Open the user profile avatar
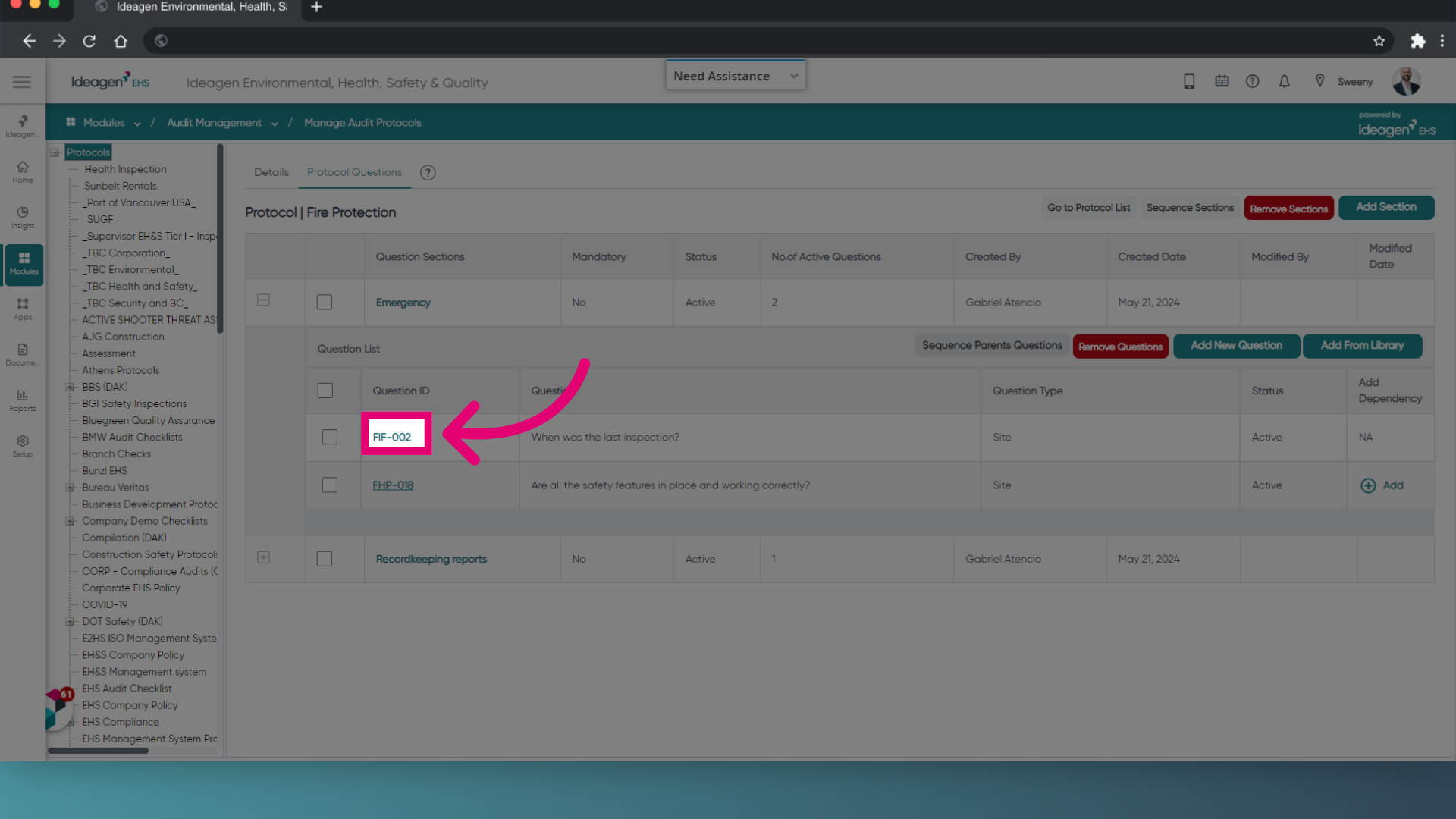1456x819 pixels. pos(1406,81)
